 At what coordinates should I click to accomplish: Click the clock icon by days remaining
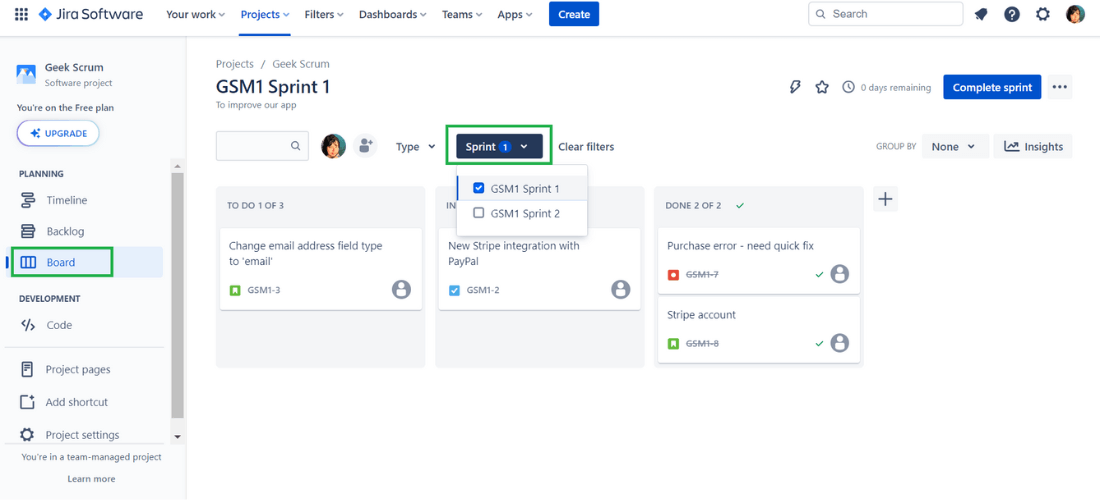[848, 87]
